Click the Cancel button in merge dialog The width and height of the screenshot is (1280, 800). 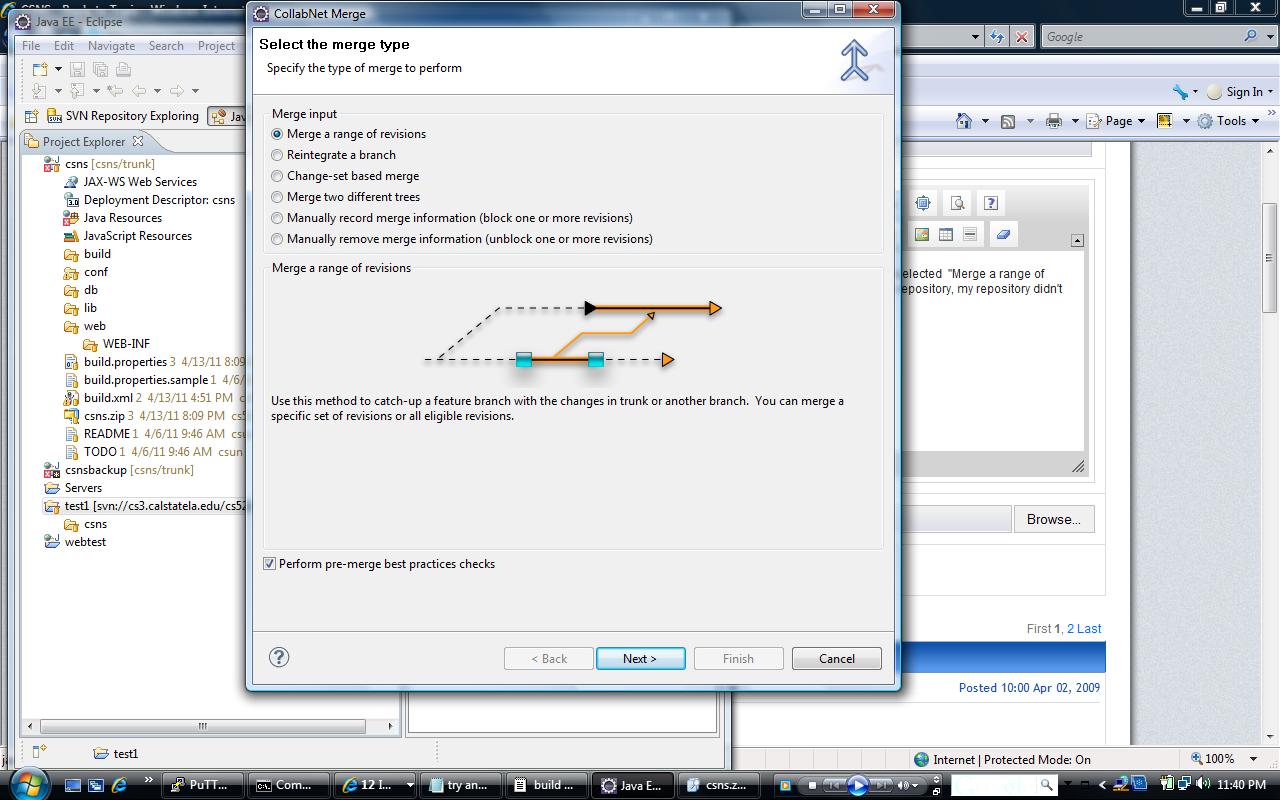pos(837,658)
